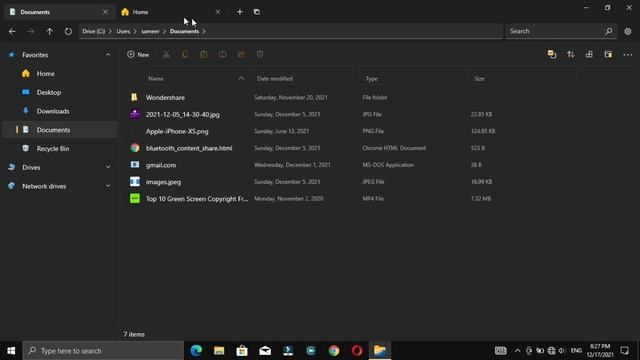This screenshot has height=360, width=640.
Task: Toggle the preview pane icon
Action: pos(608,54)
